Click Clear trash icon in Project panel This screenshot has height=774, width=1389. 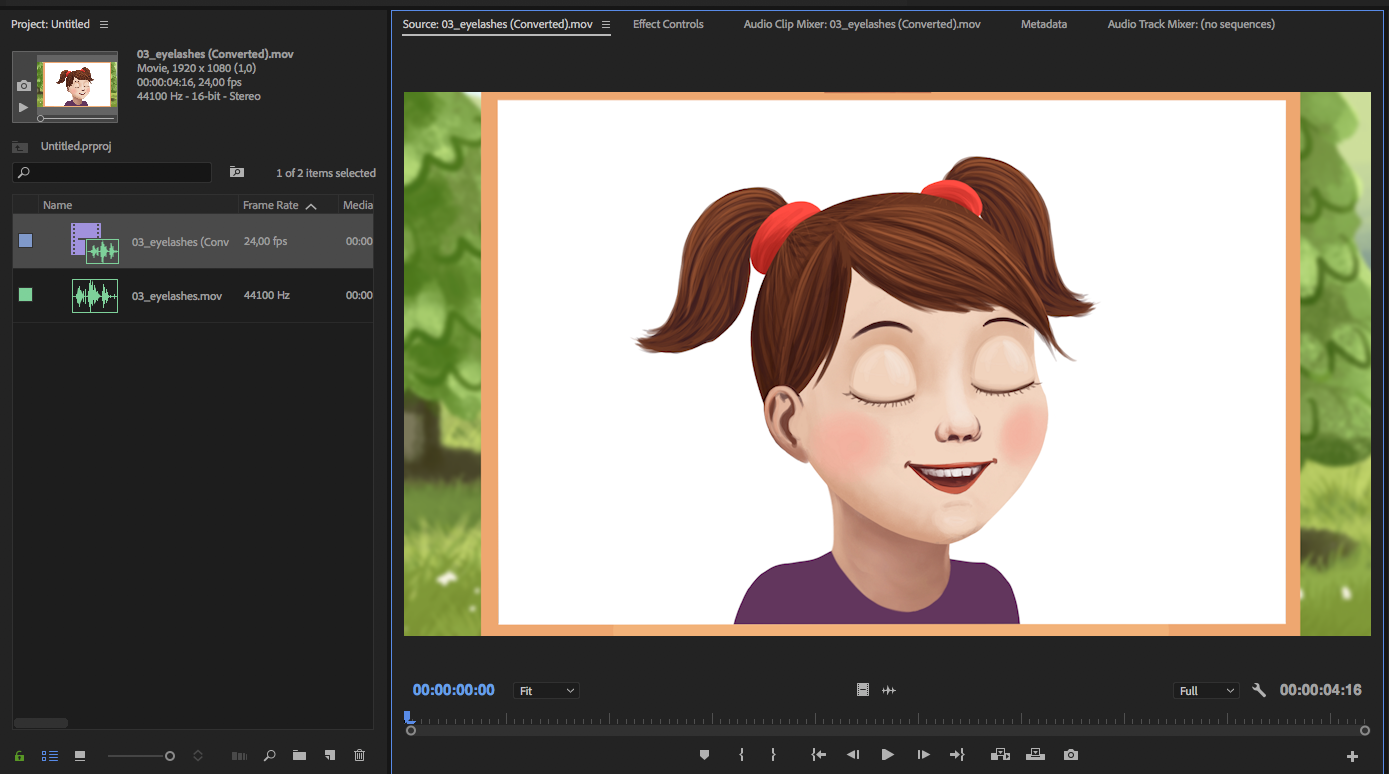coord(360,756)
